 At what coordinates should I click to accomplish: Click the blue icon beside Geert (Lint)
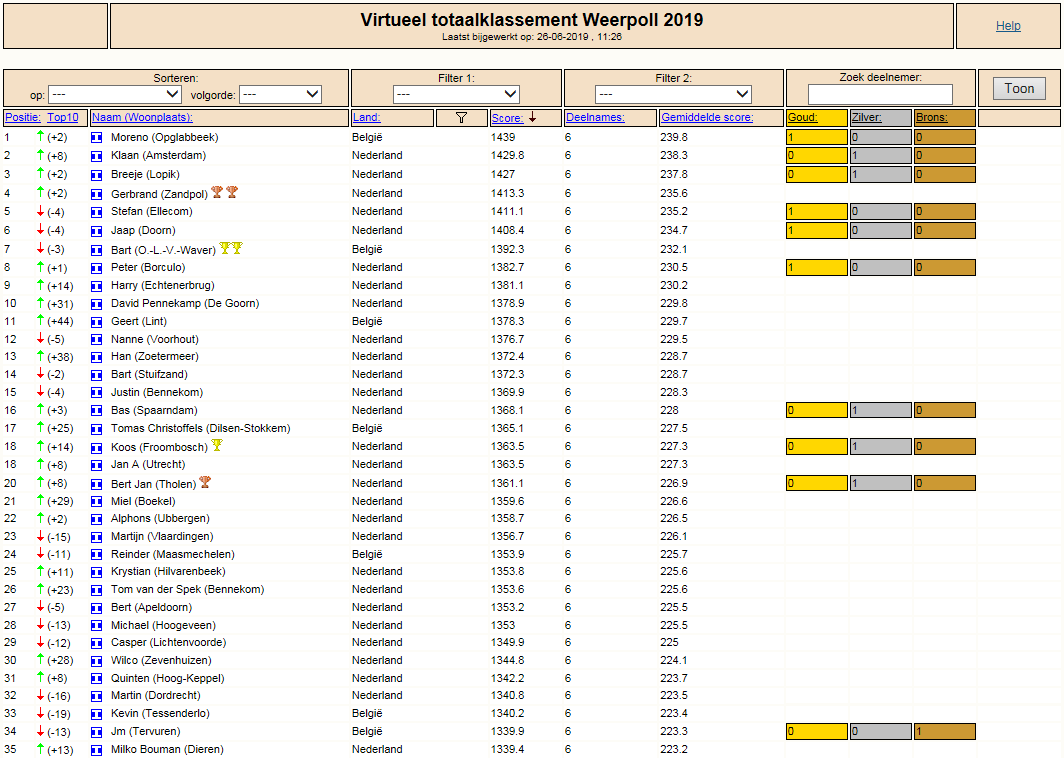(96, 322)
